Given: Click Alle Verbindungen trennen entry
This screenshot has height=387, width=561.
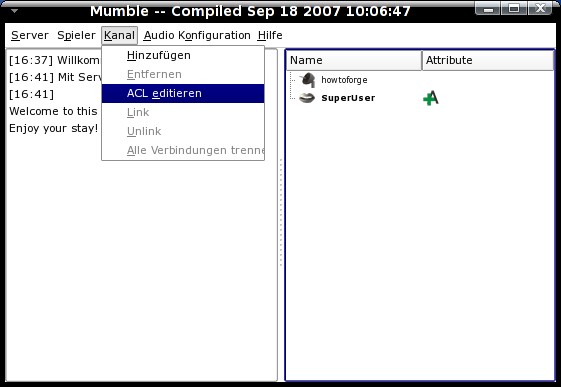Looking at the screenshot, I should (183, 150).
